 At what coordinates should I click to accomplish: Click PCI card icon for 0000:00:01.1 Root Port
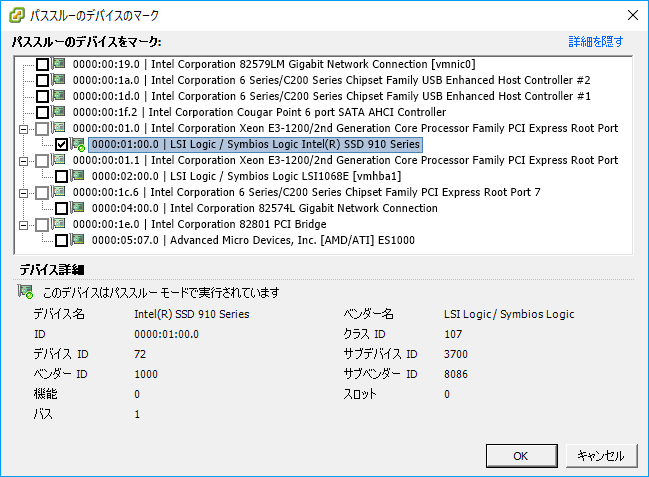(58, 159)
